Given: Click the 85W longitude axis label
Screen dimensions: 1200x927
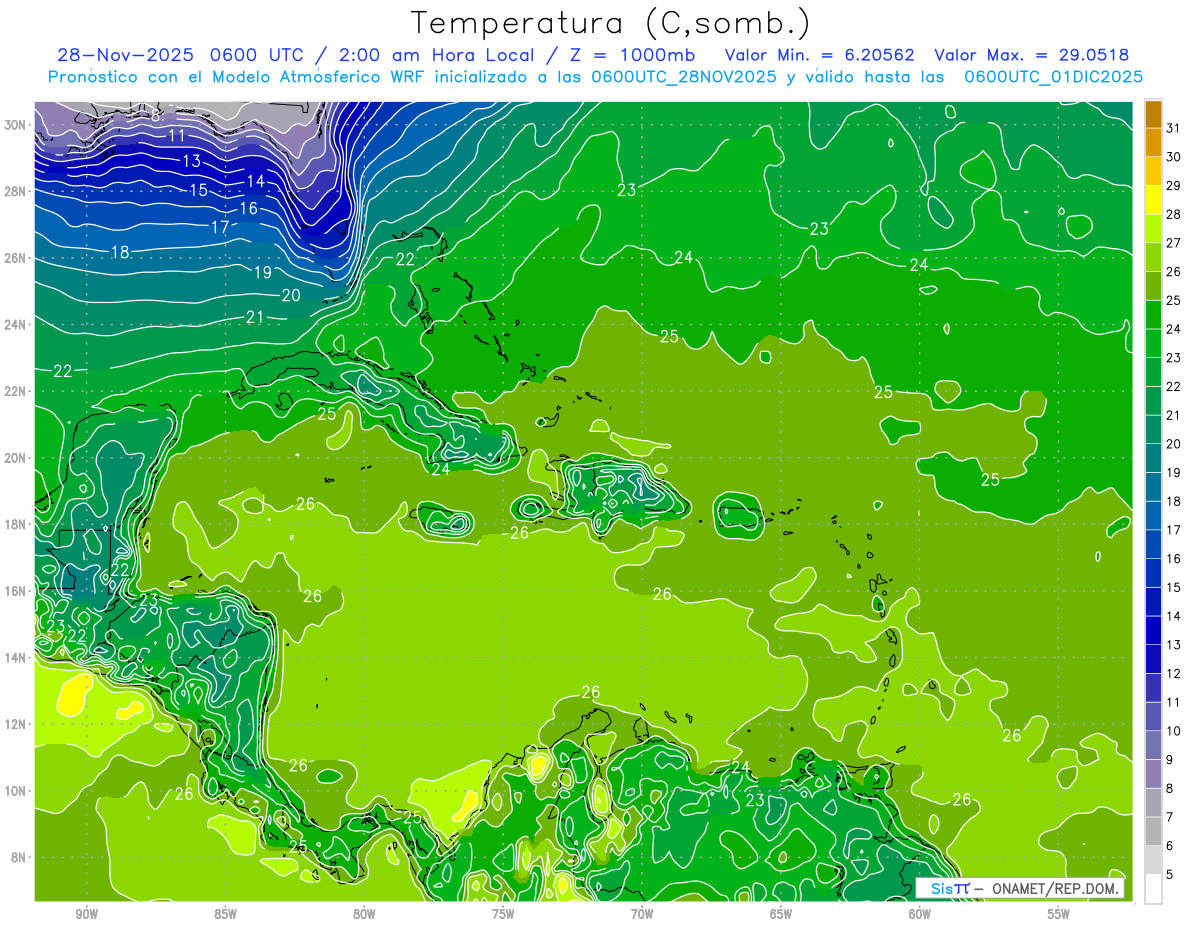Looking at the screenshot, I should [225, 914].
